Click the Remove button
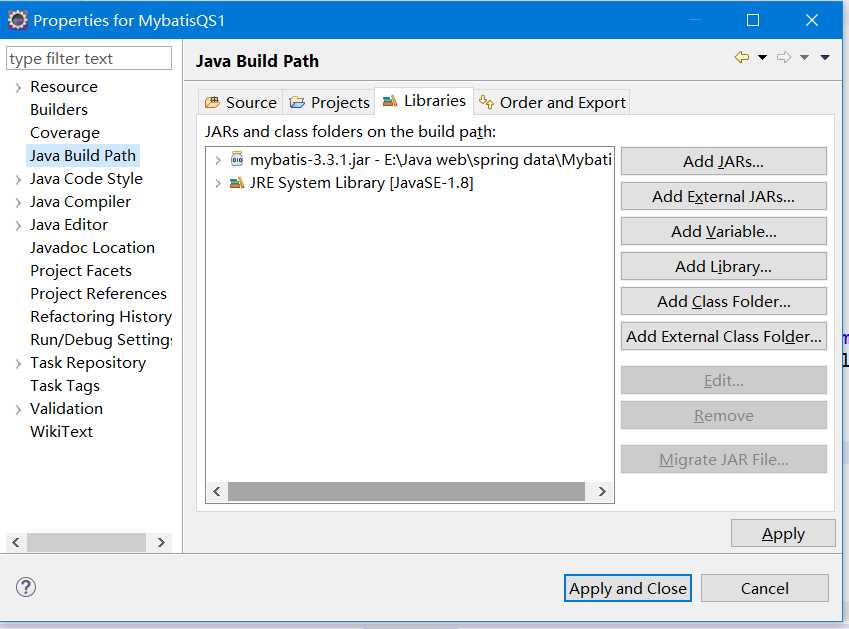Screen dimensions: 849x629 723,415
